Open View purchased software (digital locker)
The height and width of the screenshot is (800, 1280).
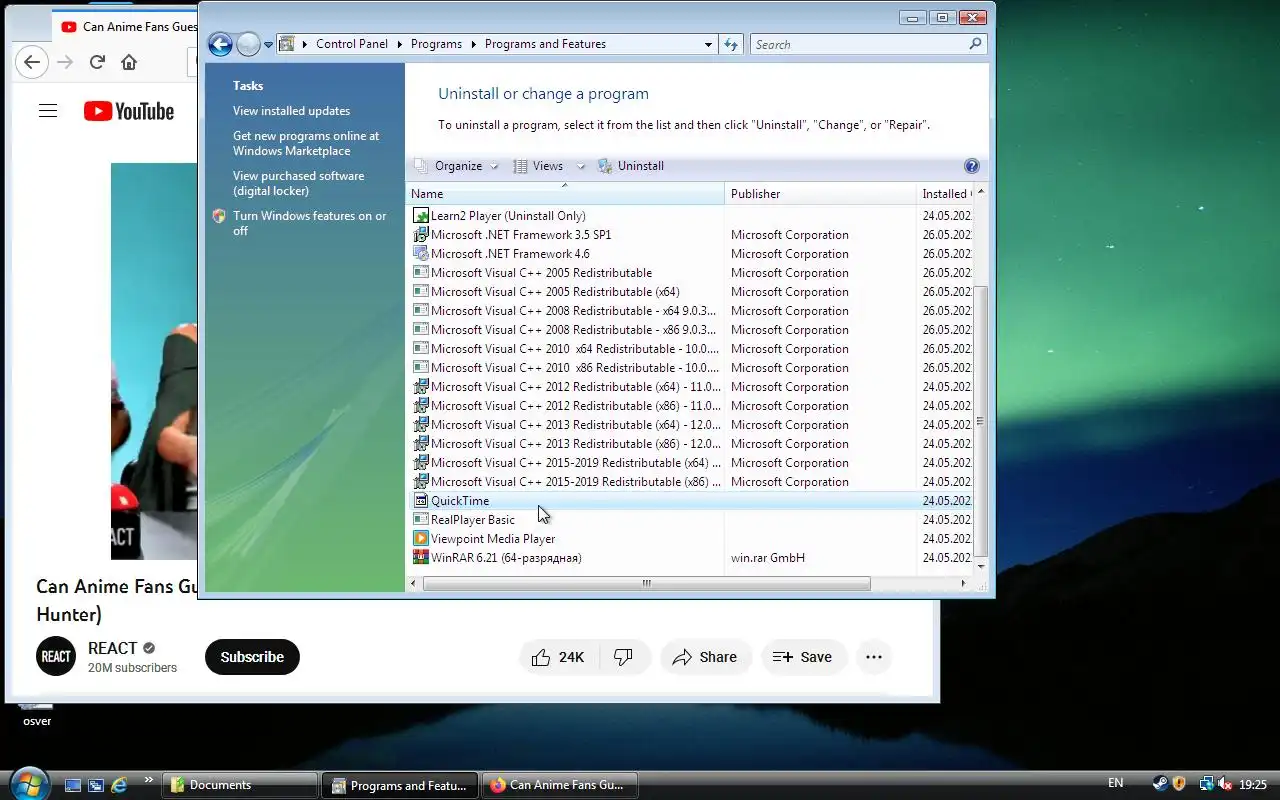[298, 183]
